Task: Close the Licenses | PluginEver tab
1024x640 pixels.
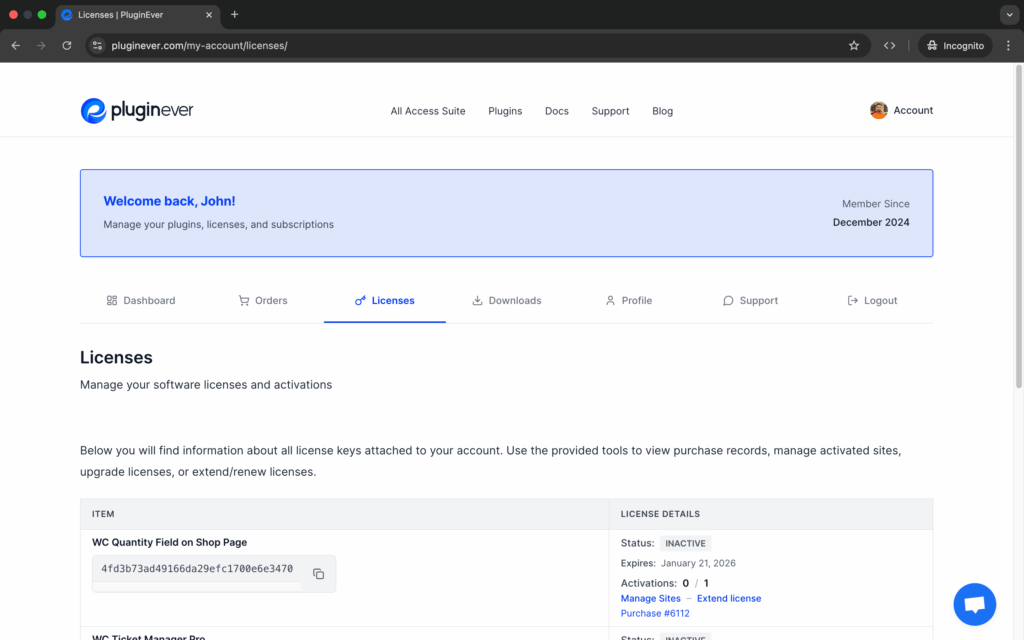Action: click(x=209, y=15)
